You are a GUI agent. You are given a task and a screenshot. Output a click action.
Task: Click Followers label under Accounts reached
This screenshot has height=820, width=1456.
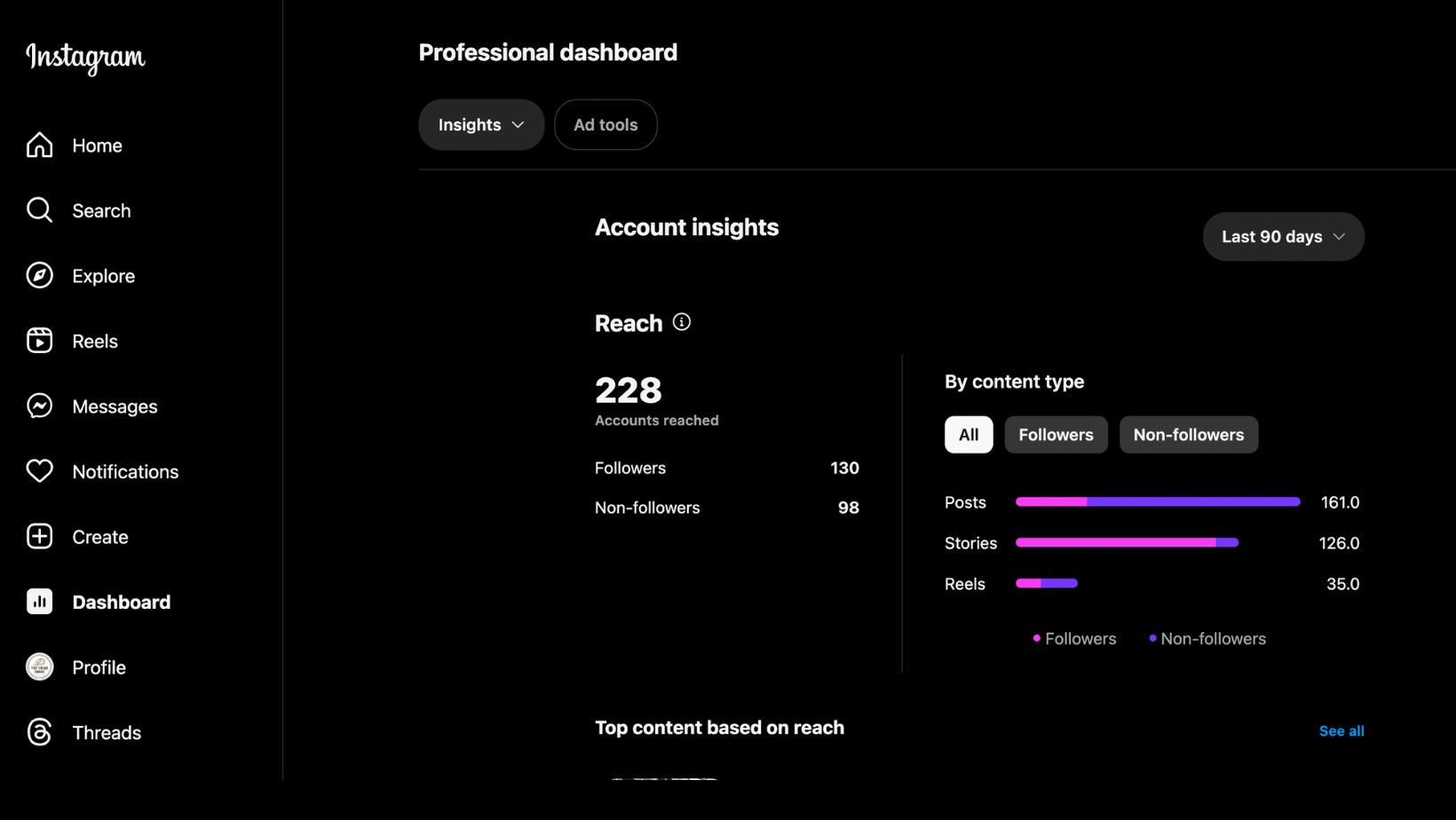tap(630, 469)
